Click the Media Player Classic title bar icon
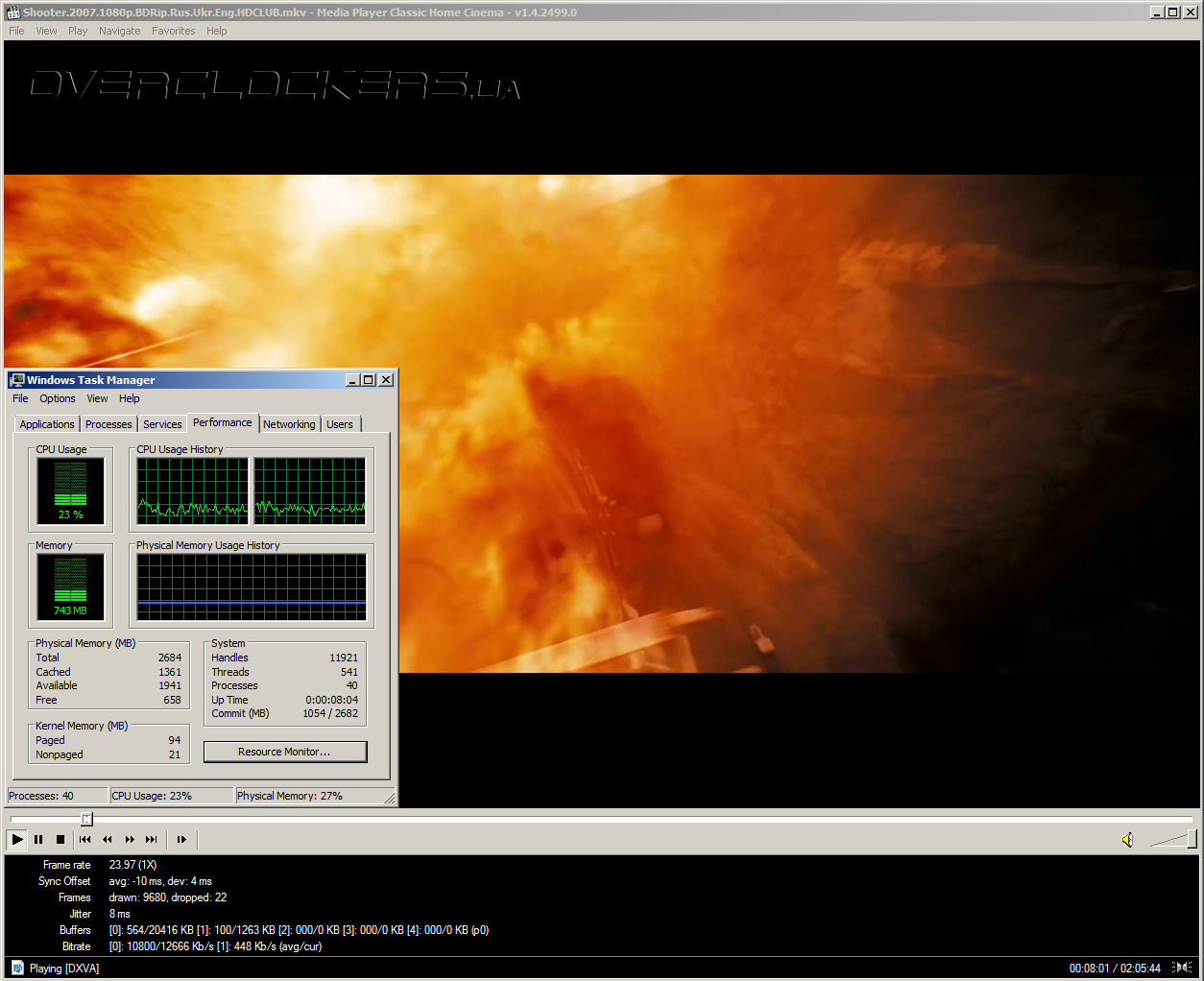Screen dimensions: 1204x981 coord(12,12)
